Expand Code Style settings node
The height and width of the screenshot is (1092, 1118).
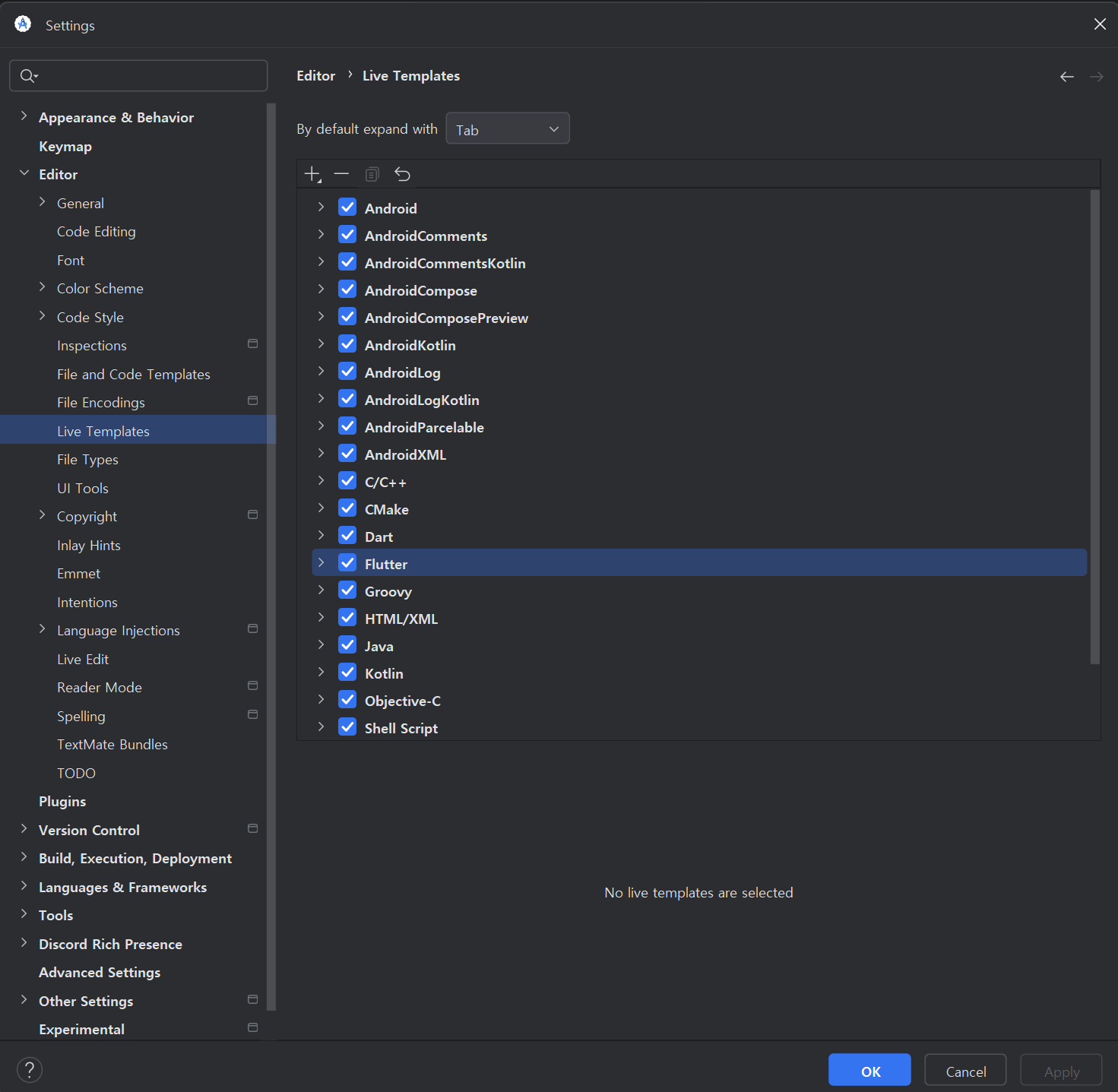point(42,316)
